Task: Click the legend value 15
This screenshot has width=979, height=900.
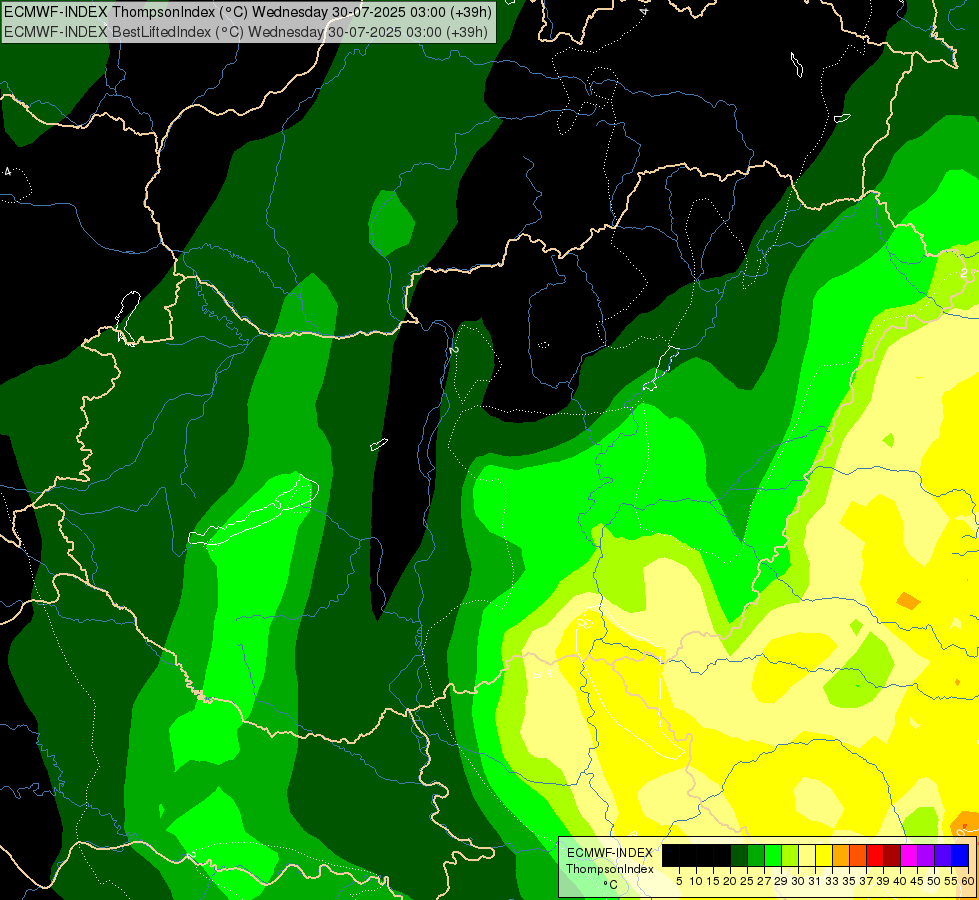Action: tap(714, 881)
